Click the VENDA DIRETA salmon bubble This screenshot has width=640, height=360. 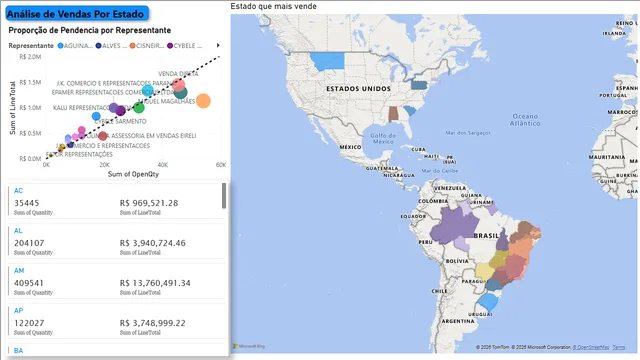coord(178,84)
